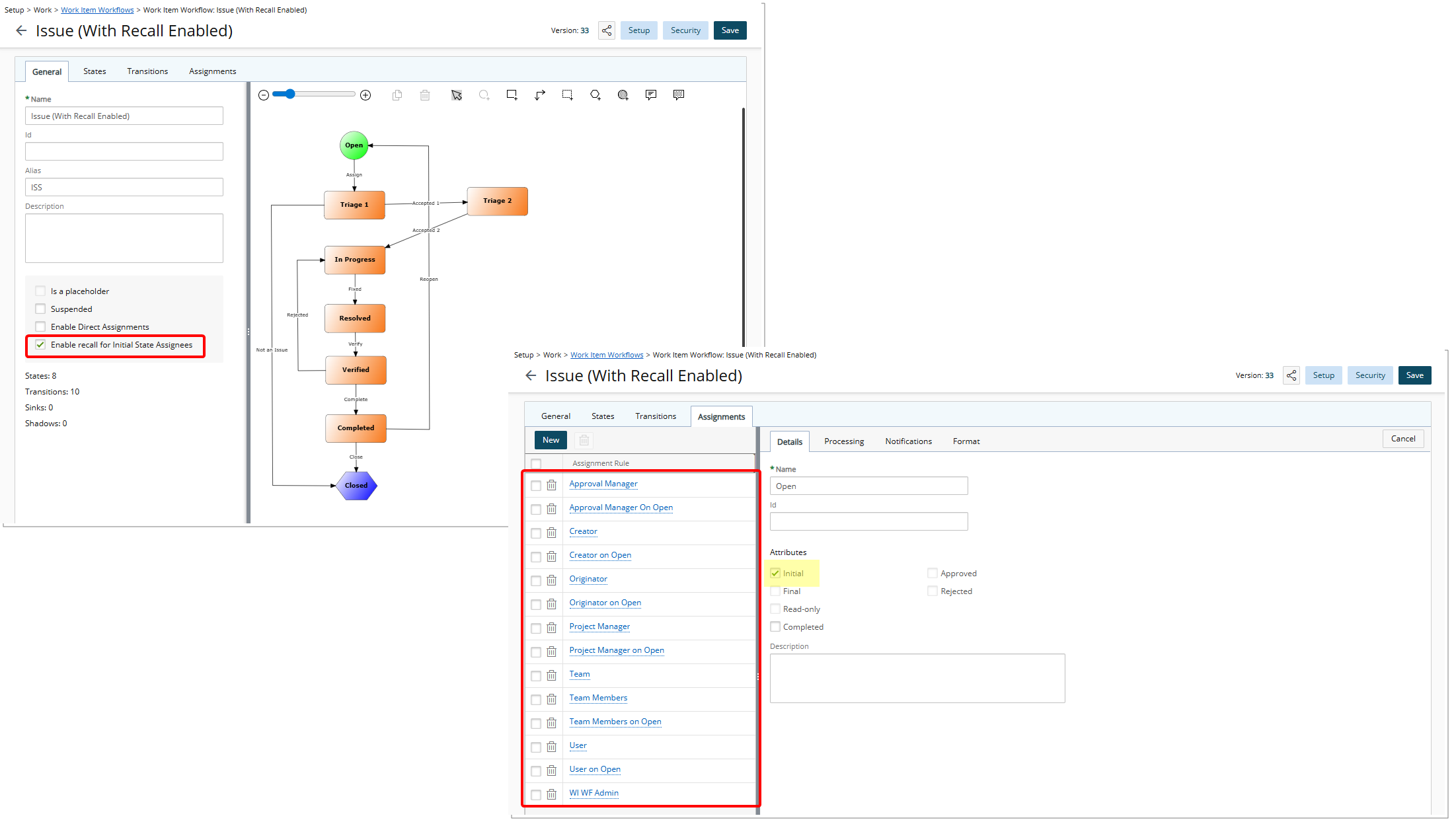
Task: Toggle the Completed attribute checkbox
Action: click(x=775, y=626)
